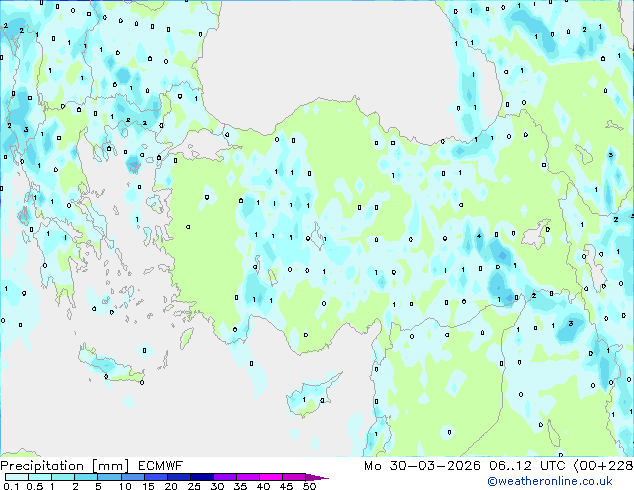
Task: Click the 5 to 10 mm legend swatch
Action: point(109,477)
